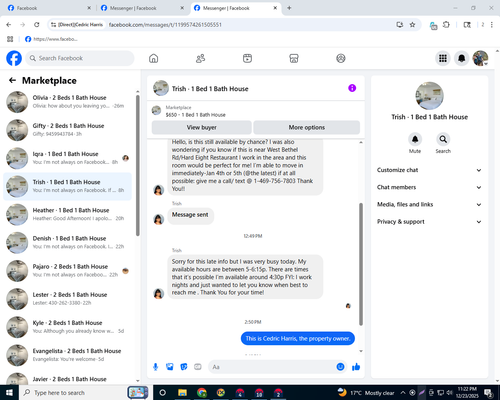
Task: Expand Media, files and links section
Action: point(430,205)
